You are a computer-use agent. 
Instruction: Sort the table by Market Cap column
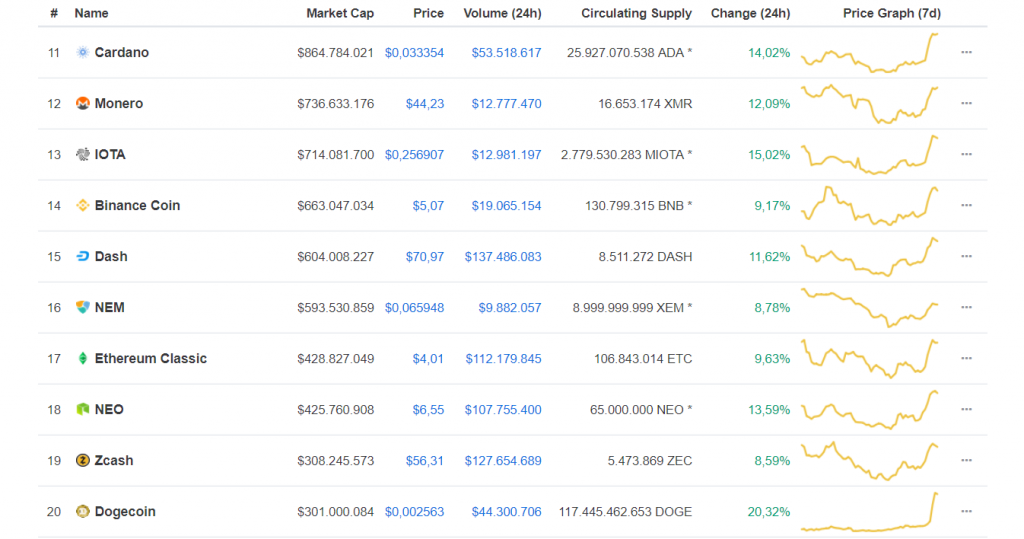[x=340, y=13]
